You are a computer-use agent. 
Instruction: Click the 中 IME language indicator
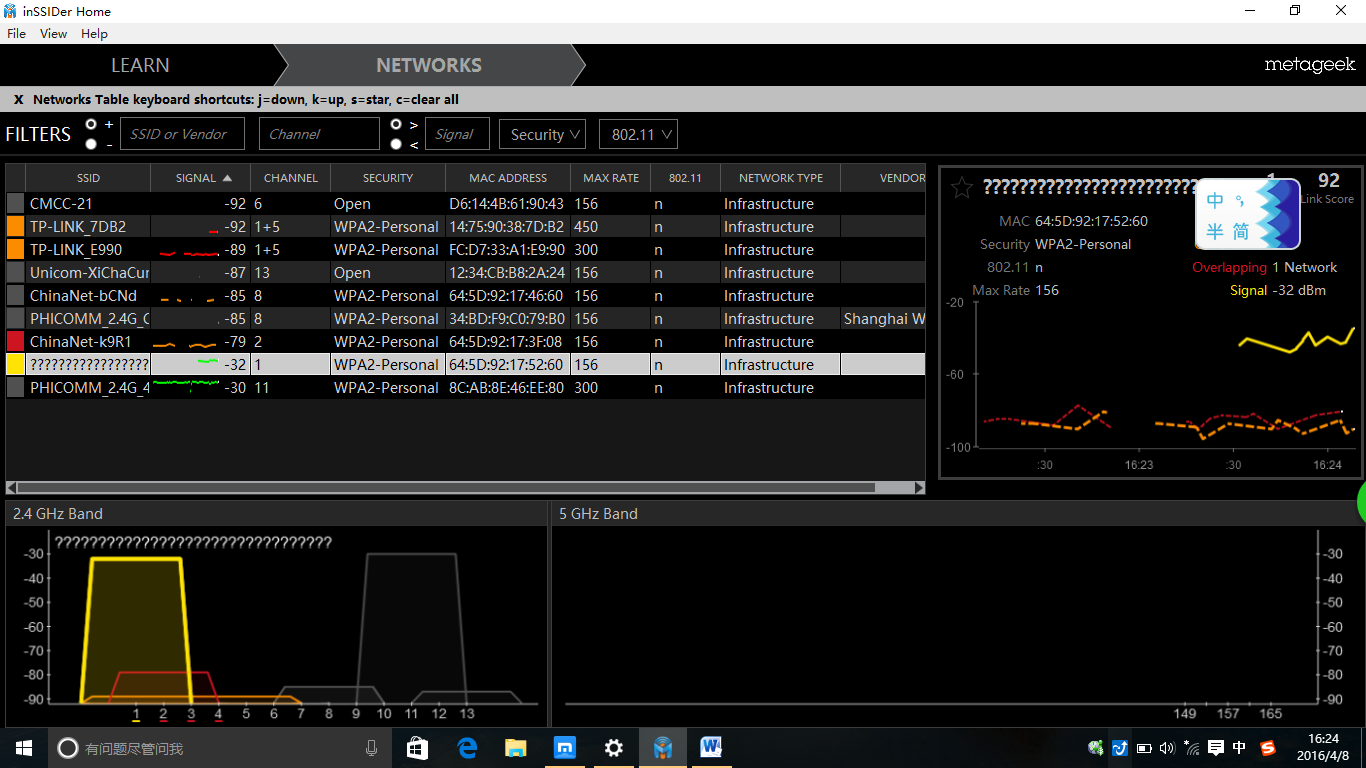1240,748
